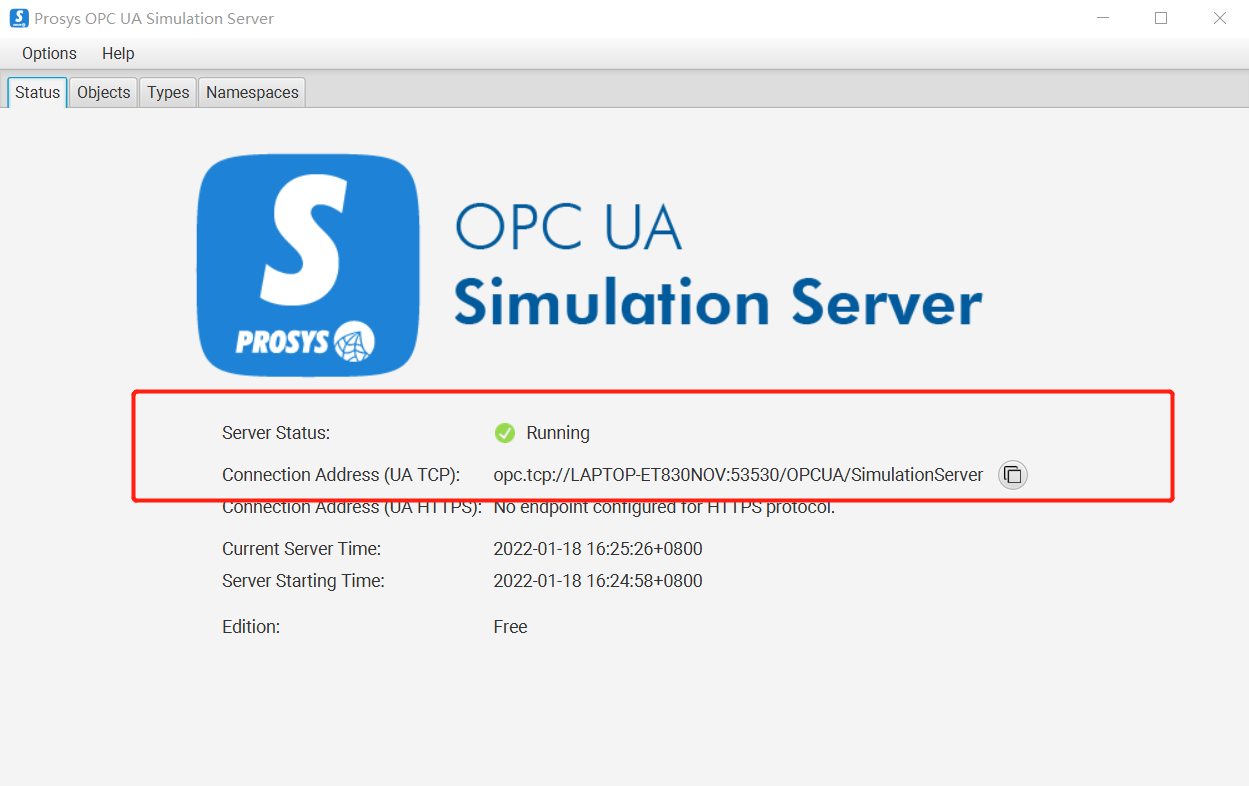The width and height of the screenshot is (1249, 786).
Task: Click the HTTPS no endpoint configured message
Action: [x=664, y=508]
